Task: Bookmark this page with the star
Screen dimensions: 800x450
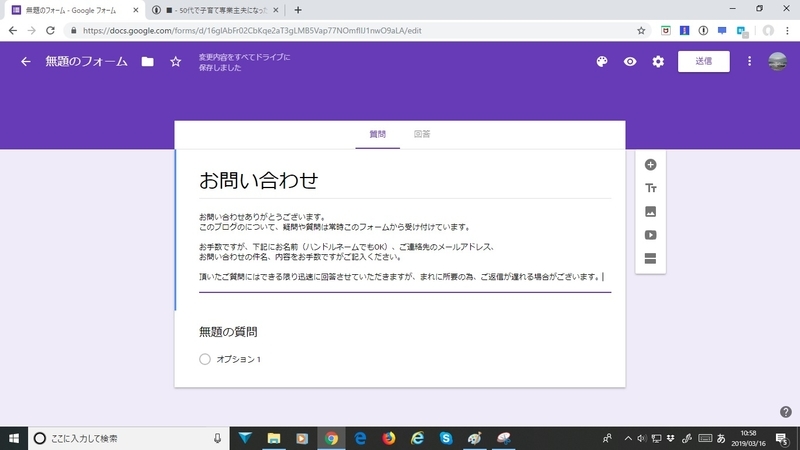Action: point(641,31)
